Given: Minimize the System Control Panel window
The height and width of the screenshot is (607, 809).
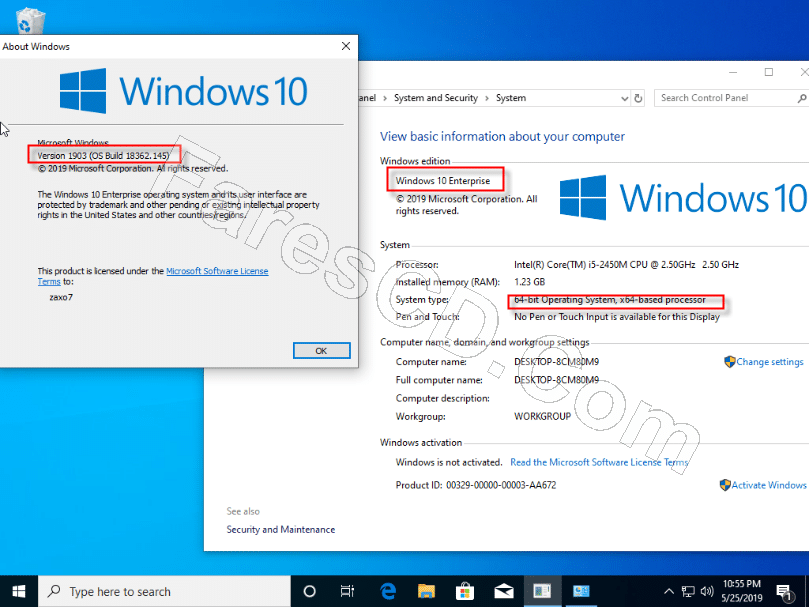Looking at the screenshot, I should [x=733, y=72].
